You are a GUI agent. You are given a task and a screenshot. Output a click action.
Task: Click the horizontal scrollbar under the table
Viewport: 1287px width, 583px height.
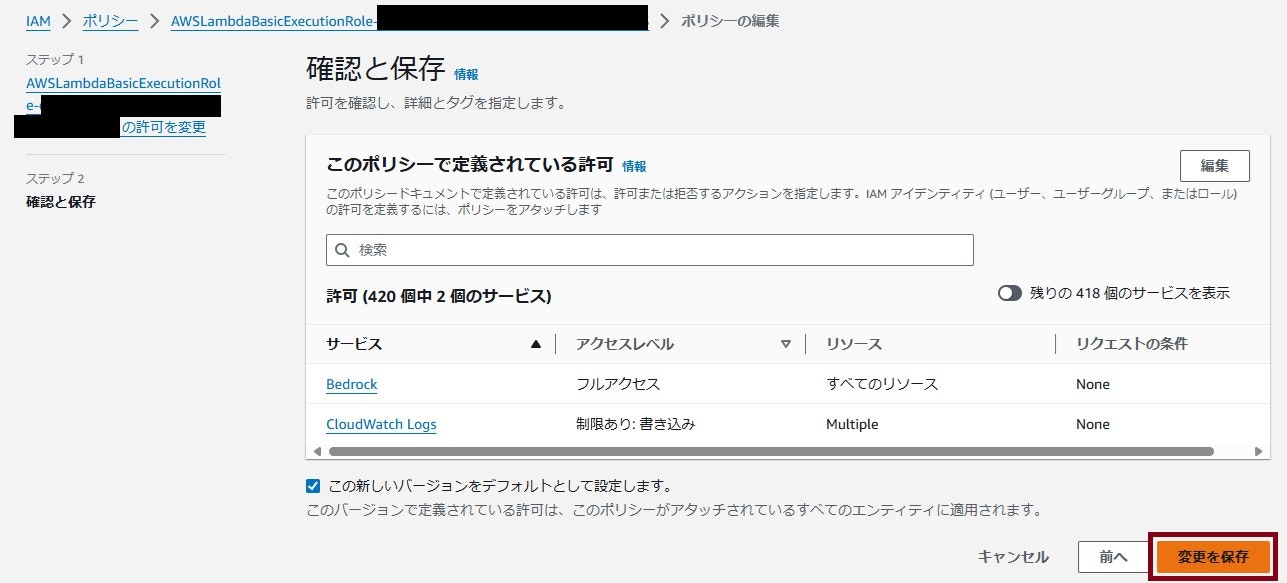click(x=770, y=452)
